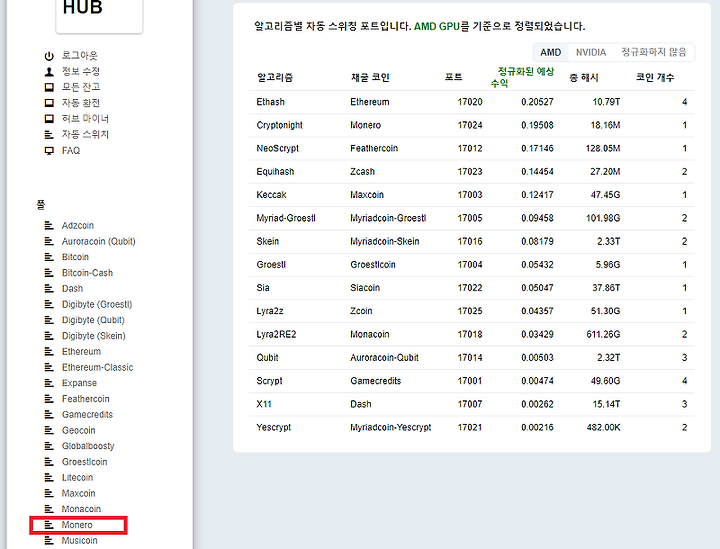This screenshot has width=720, height=549.
Task: Click the chart icon beside Digibyte (Skein)
Action: click(x=49, y=336)
